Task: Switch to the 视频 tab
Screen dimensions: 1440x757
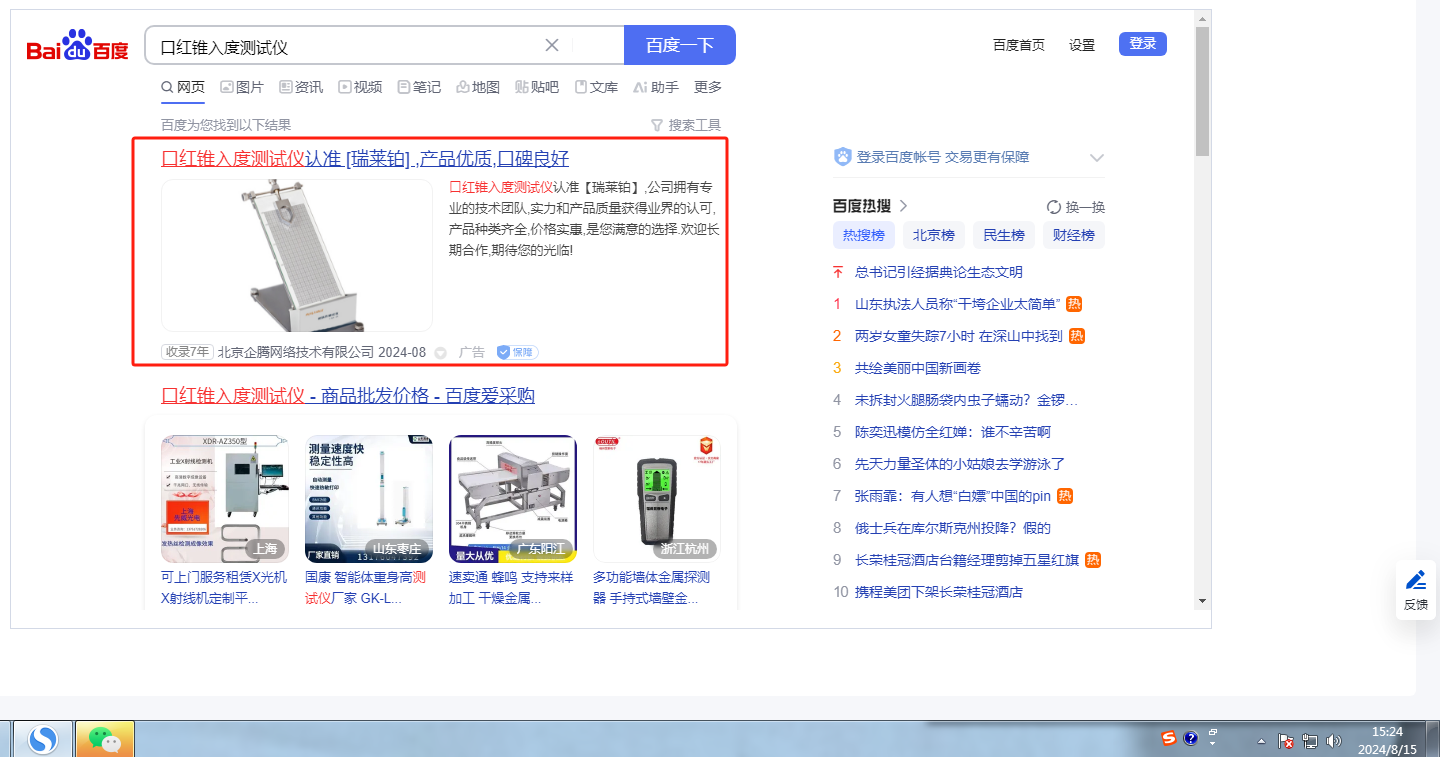Action: coord(360,87)
